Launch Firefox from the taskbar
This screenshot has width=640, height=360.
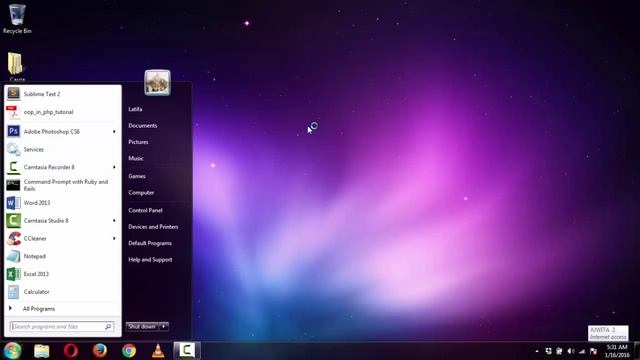point(100,351)
